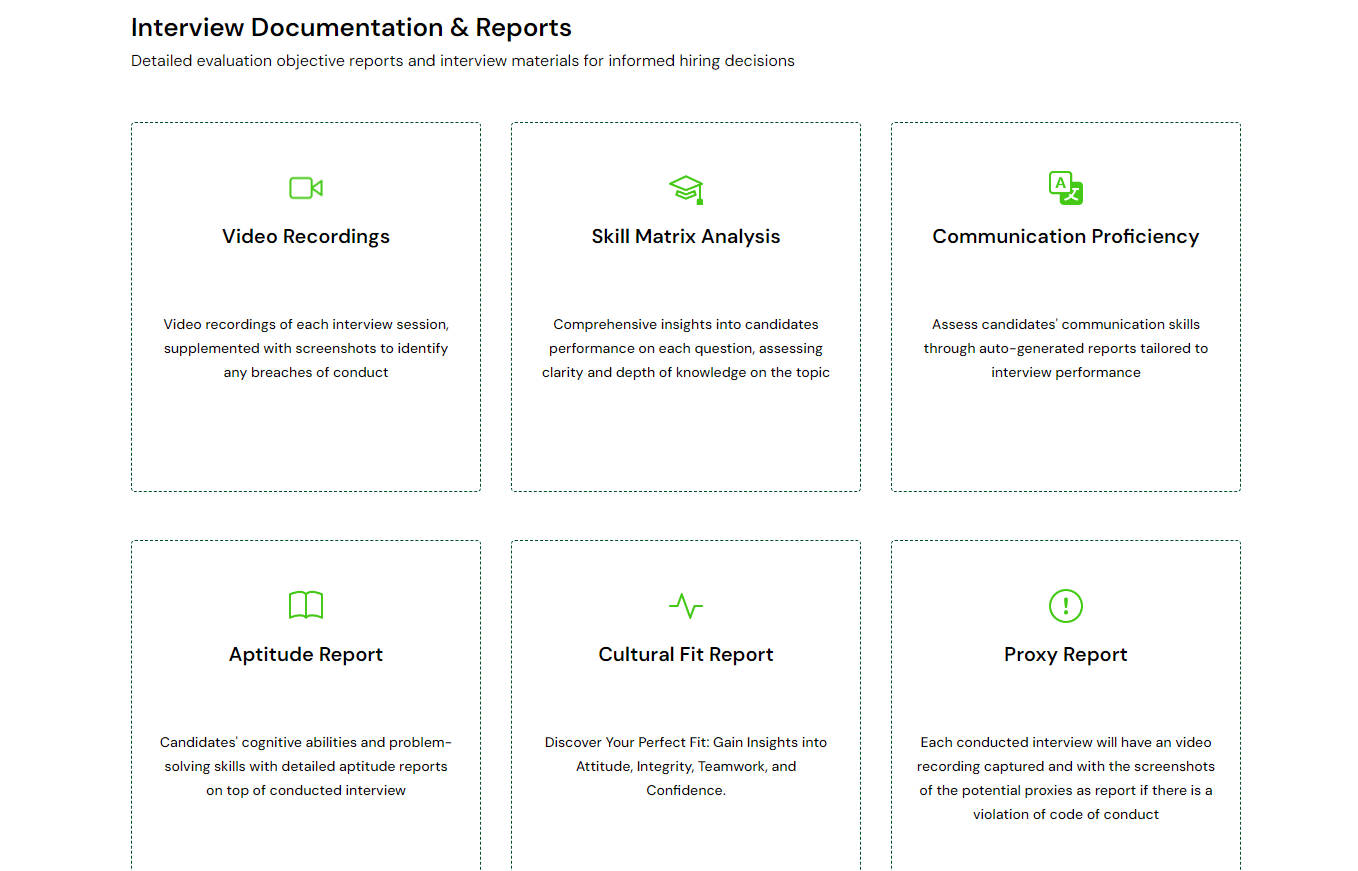This screenshot has height=871, width=1358.
Task: Click the Communication Proficiency description paragraph
Action: coord(1065,348)
